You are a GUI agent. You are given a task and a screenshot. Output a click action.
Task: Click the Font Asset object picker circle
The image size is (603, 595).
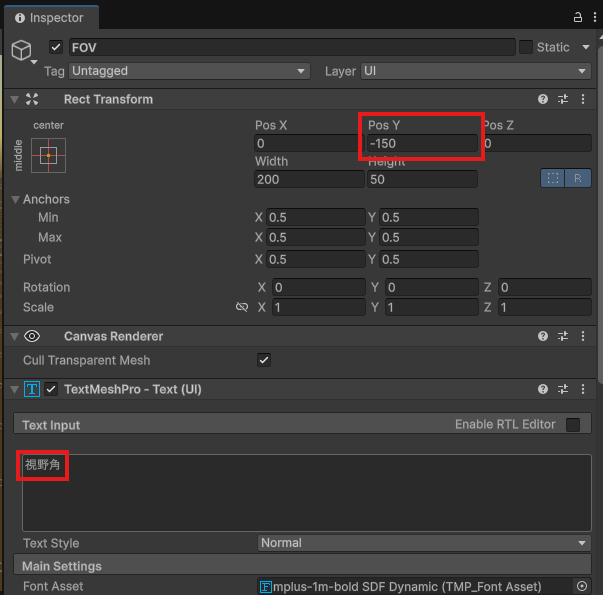(582, 586)
